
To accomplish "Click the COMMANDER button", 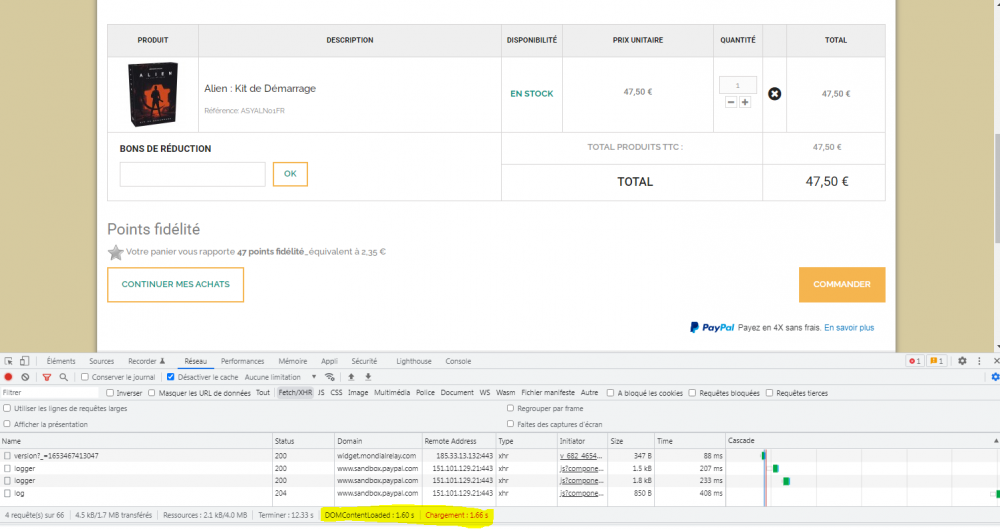I will tap(841, 284).
